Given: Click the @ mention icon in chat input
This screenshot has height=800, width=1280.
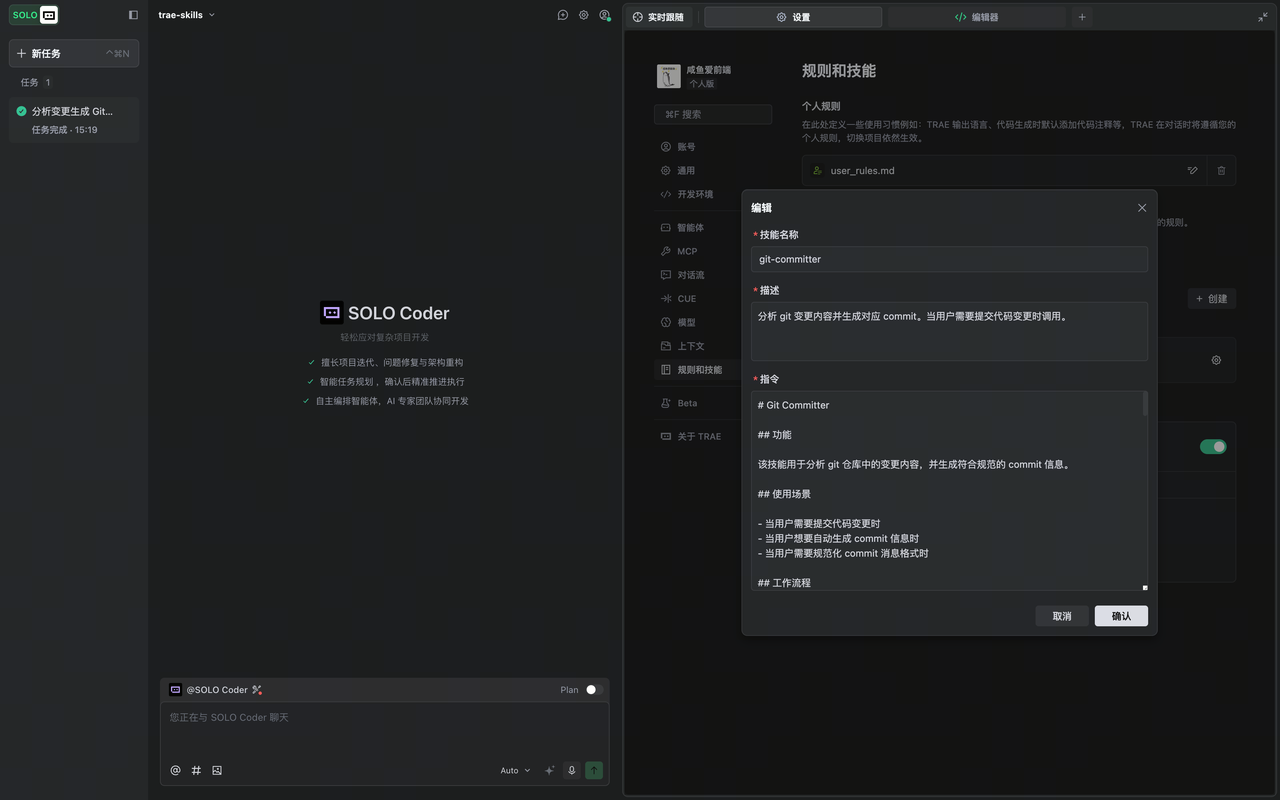Looking at the screenshot, I should (175, 770).
